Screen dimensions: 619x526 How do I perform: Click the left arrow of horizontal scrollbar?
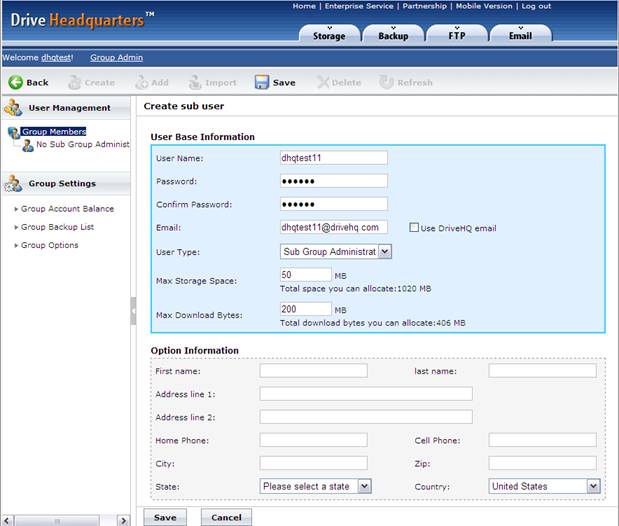[8, 520]
